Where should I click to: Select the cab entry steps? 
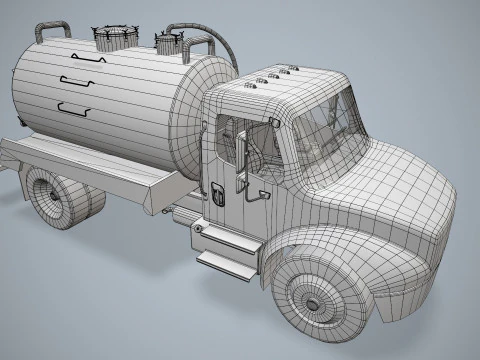(x=228, y=250)
